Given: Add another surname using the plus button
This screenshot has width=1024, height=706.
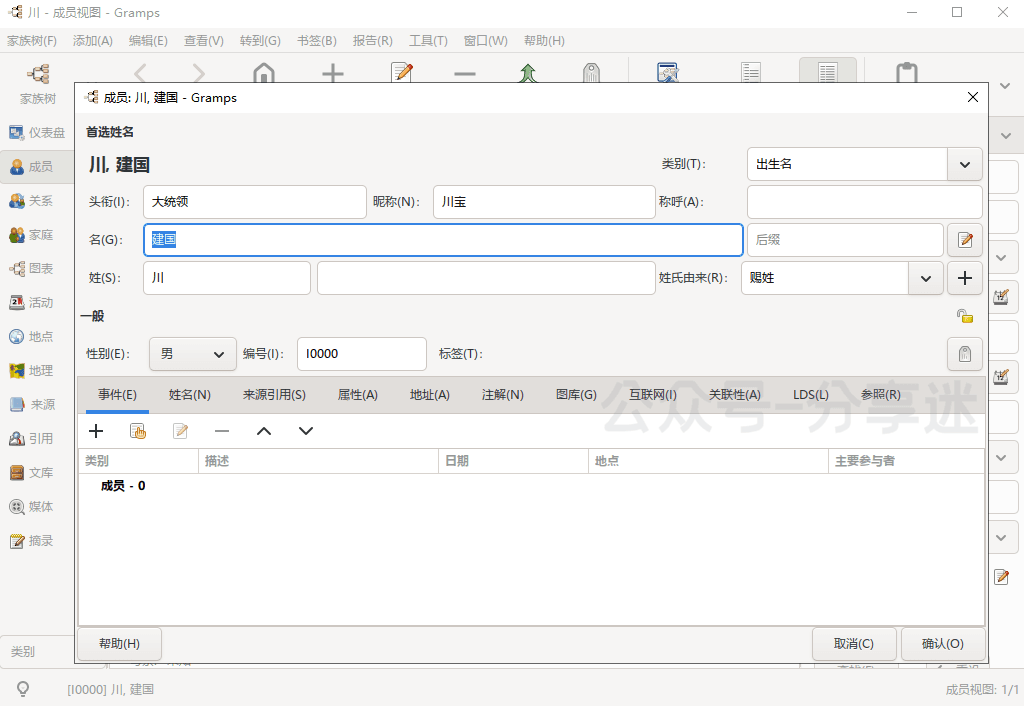Looking at the screenshot, I should pyautogui.click(x=964, y=278).
